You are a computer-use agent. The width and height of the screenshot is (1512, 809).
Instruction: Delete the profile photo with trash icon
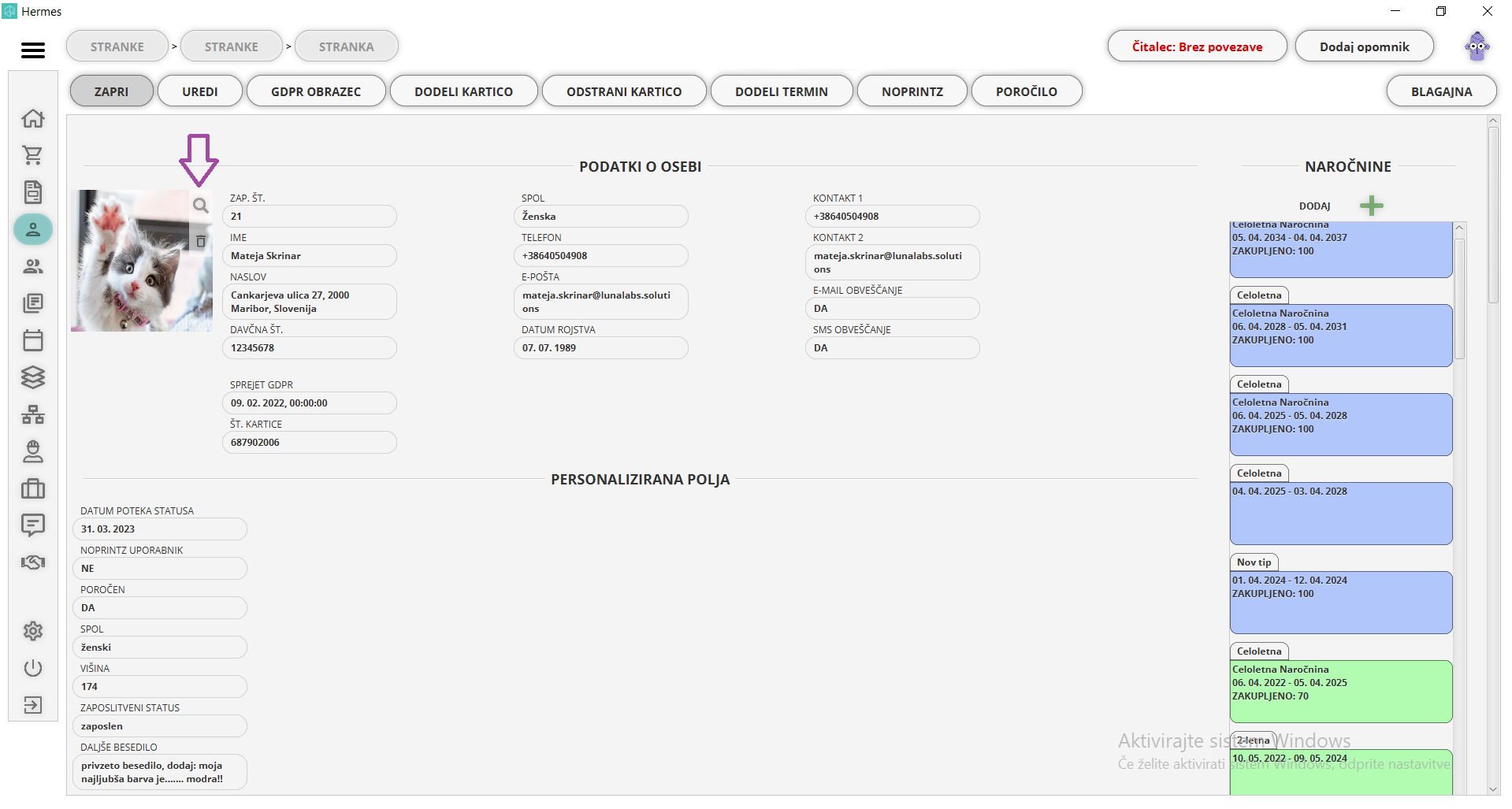201,241
